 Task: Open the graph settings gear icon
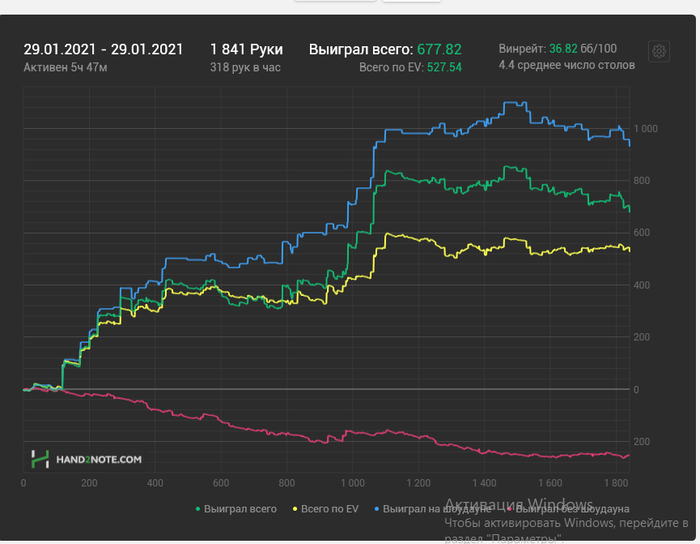(658, 51)
